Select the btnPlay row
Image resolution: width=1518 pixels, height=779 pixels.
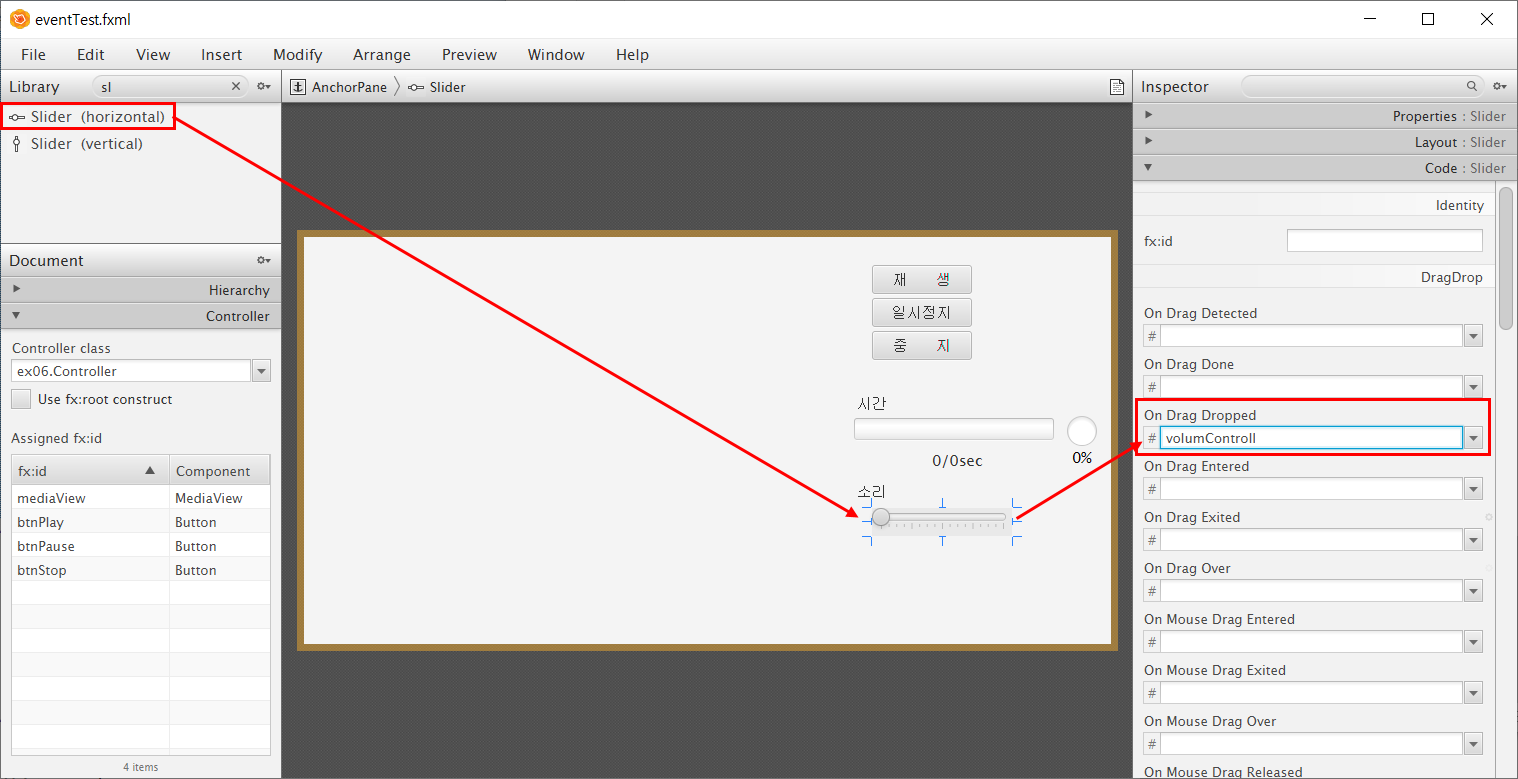coord(141,522)
